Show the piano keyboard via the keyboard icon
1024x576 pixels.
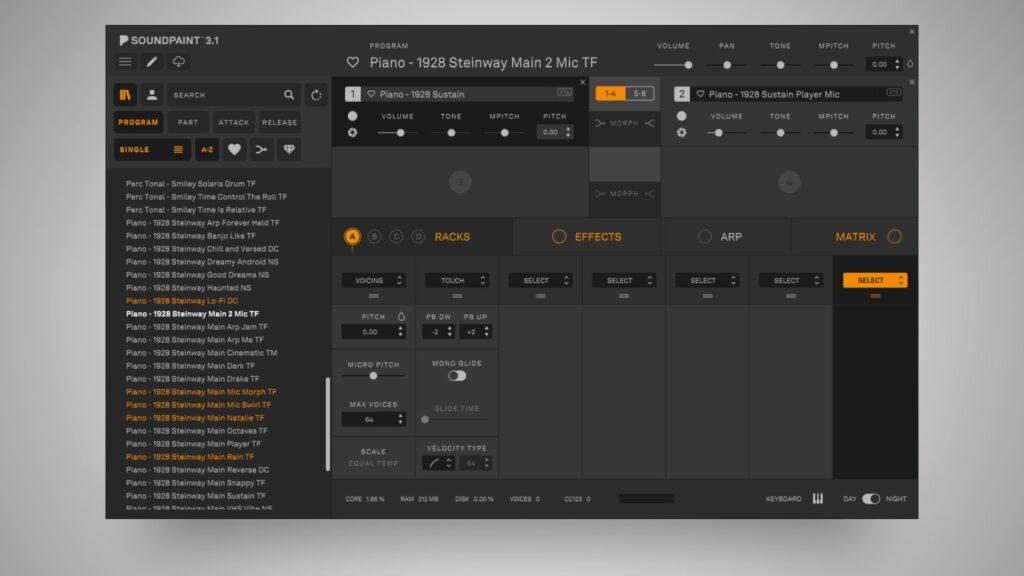point(817,499)
